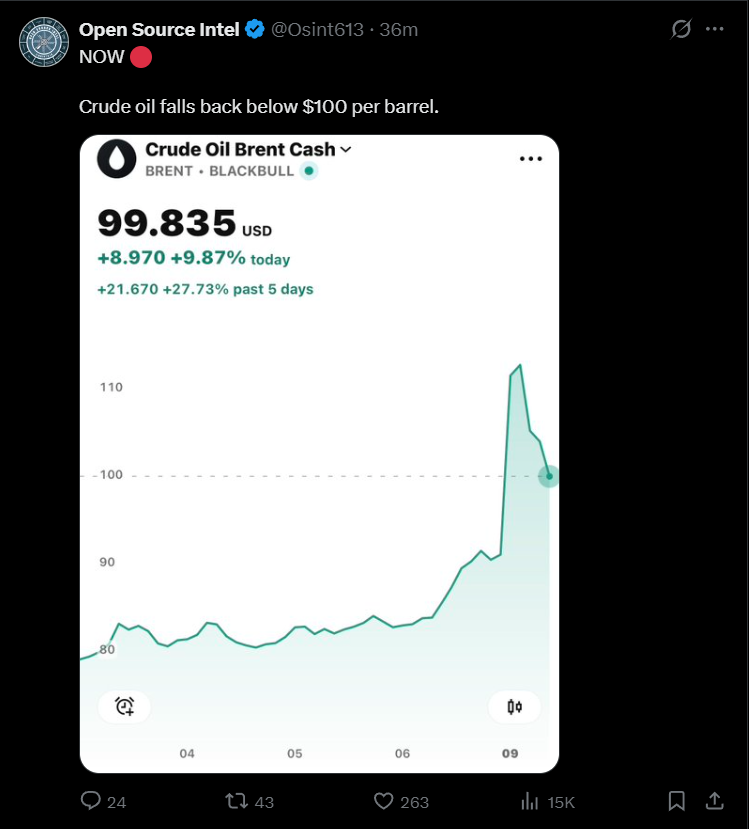Click the repost icon
Viewport: 749px width, 829px height.
click(x=236, y=801)
